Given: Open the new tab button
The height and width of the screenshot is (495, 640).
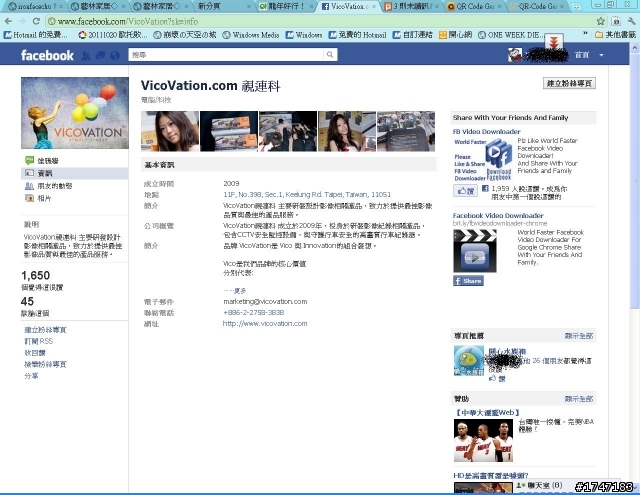Looking at the screenshot, I should coord(576,6).
